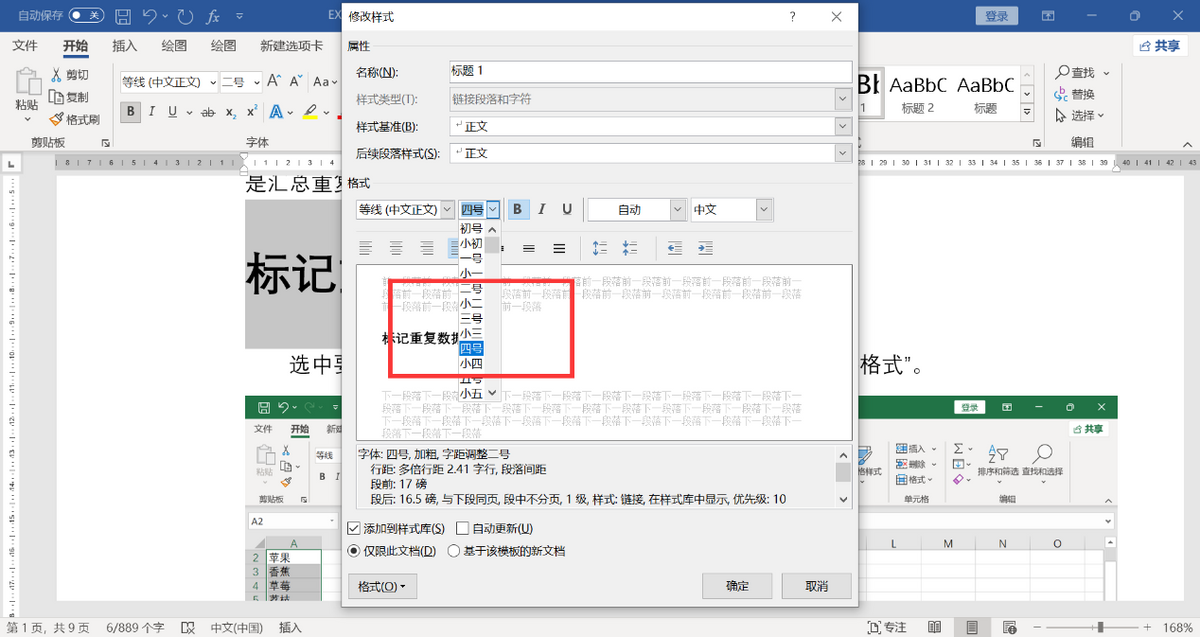Toggle ribbon strikethrough ab button
This screenshot has width=1200, height=637.
coord(208,112)
